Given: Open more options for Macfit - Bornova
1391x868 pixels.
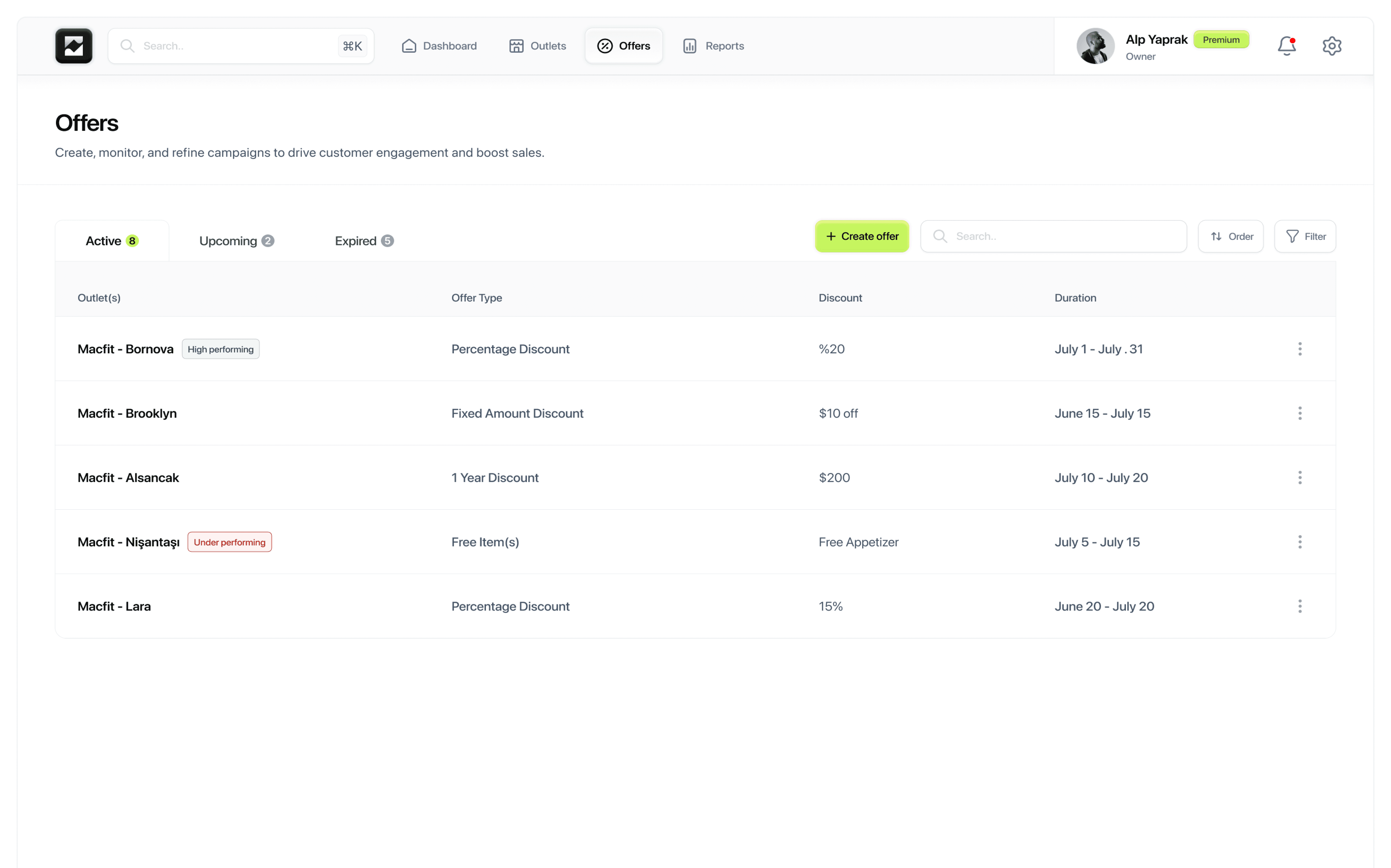Looking at the screenshot, I should (x=1300, y=349).
